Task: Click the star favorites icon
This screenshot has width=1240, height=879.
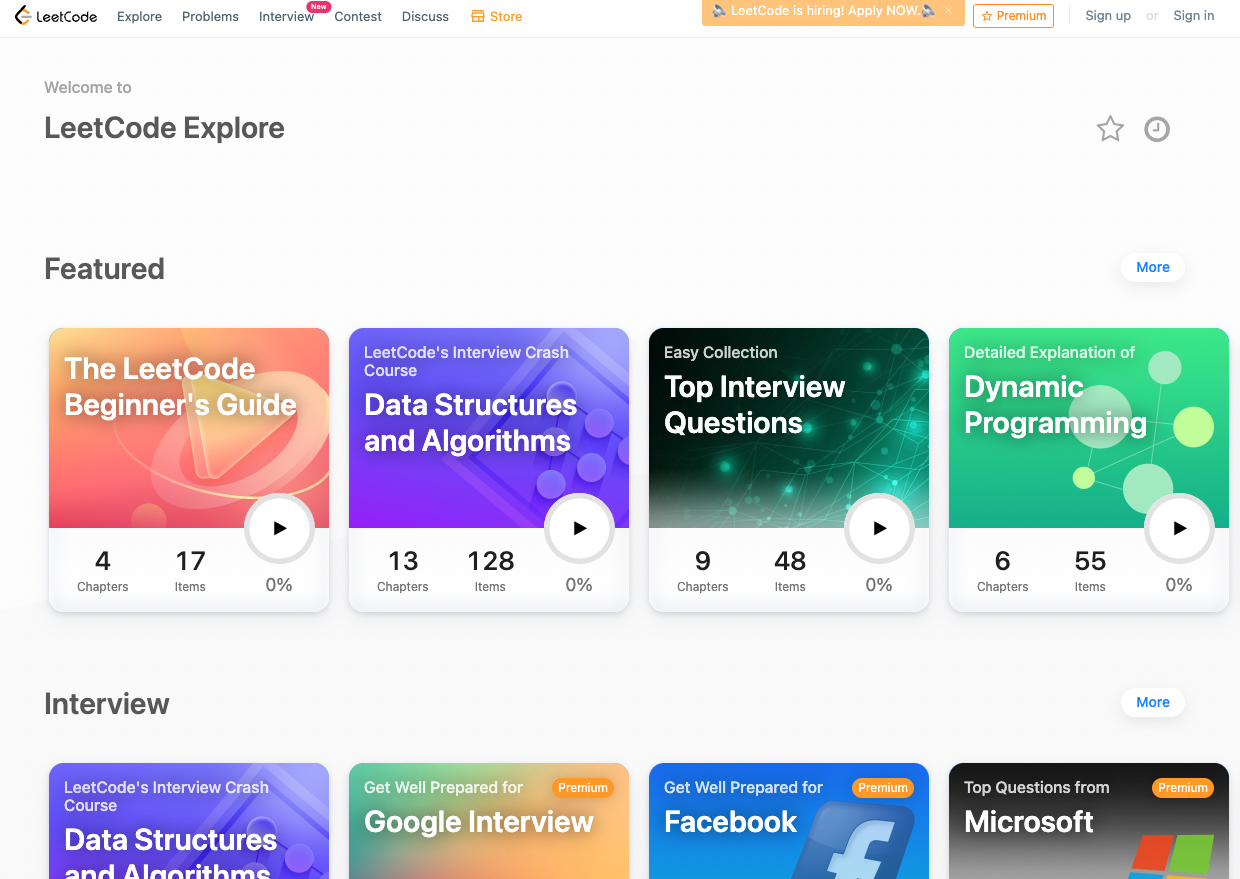Action: [1110, 129]
